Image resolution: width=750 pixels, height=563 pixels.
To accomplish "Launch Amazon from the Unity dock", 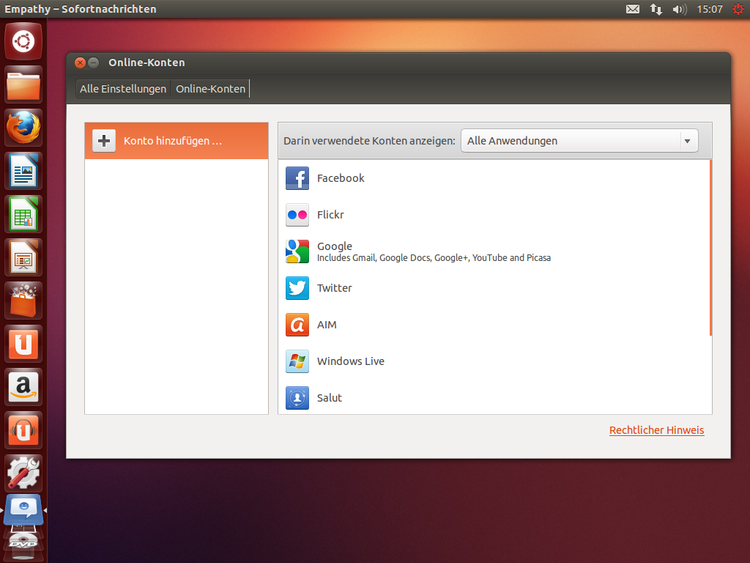I will pyautogui.click(x=23, y=386).
